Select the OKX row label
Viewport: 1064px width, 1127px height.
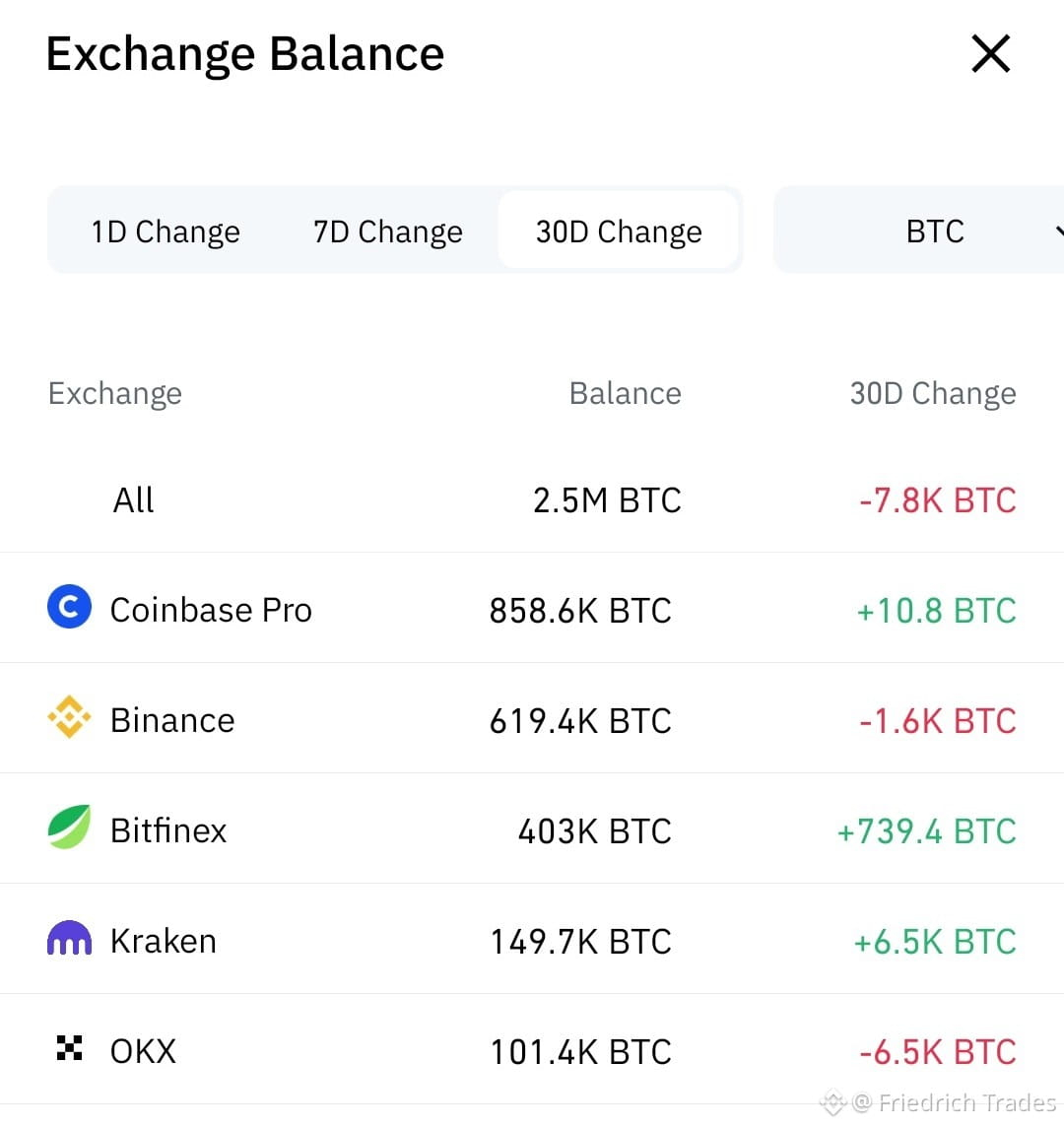tap(143, 1051)
